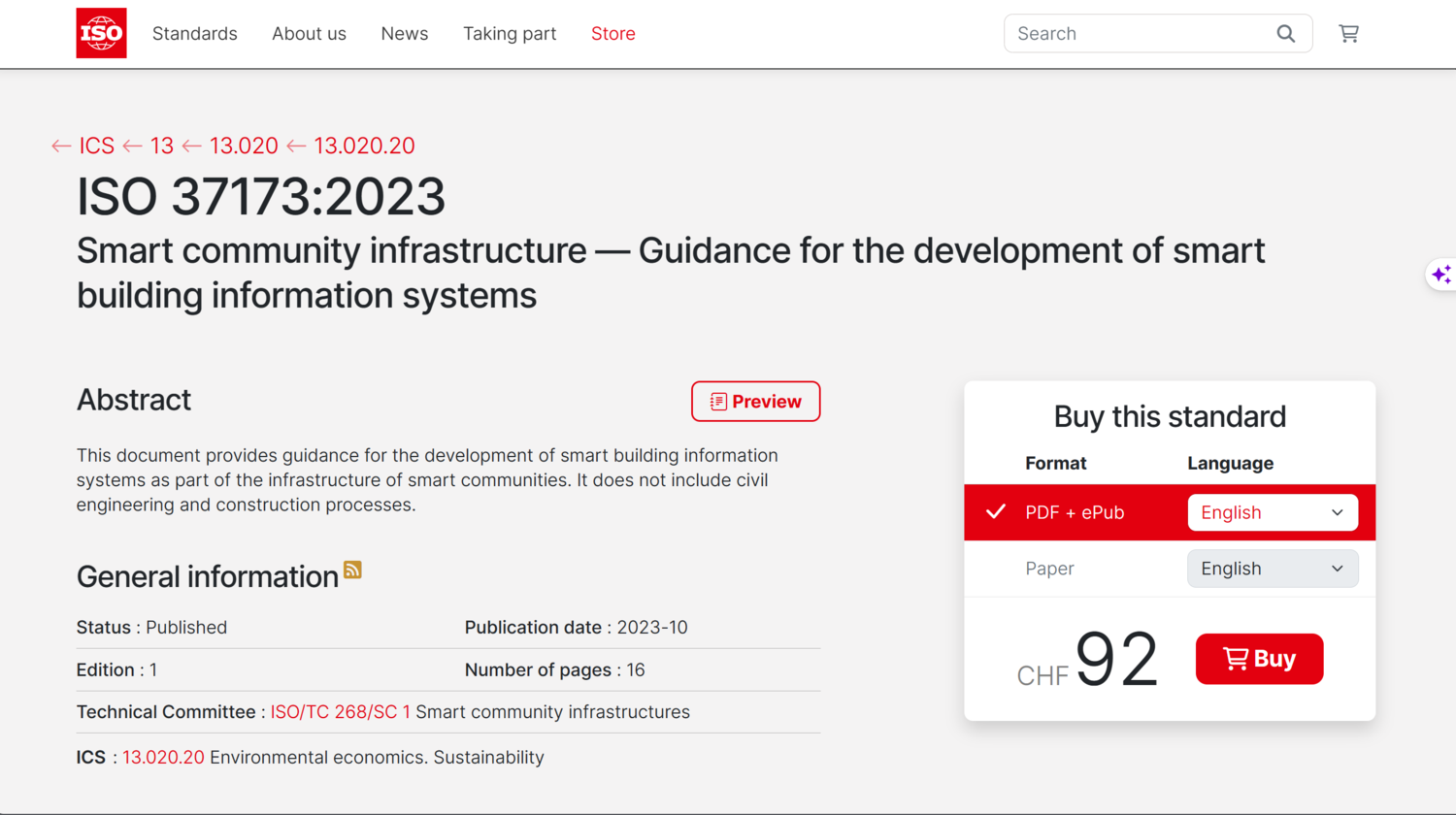
Task: Click the Edition 1 text
Action: pyautogui.click(x=116, y=670)
